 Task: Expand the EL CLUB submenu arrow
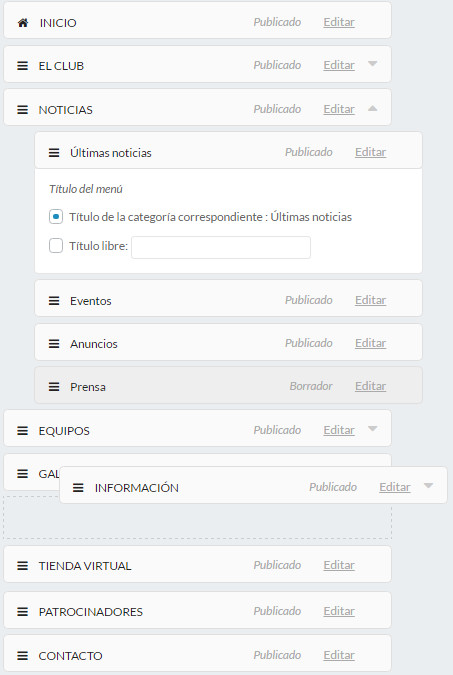click(x=373, y=64)
